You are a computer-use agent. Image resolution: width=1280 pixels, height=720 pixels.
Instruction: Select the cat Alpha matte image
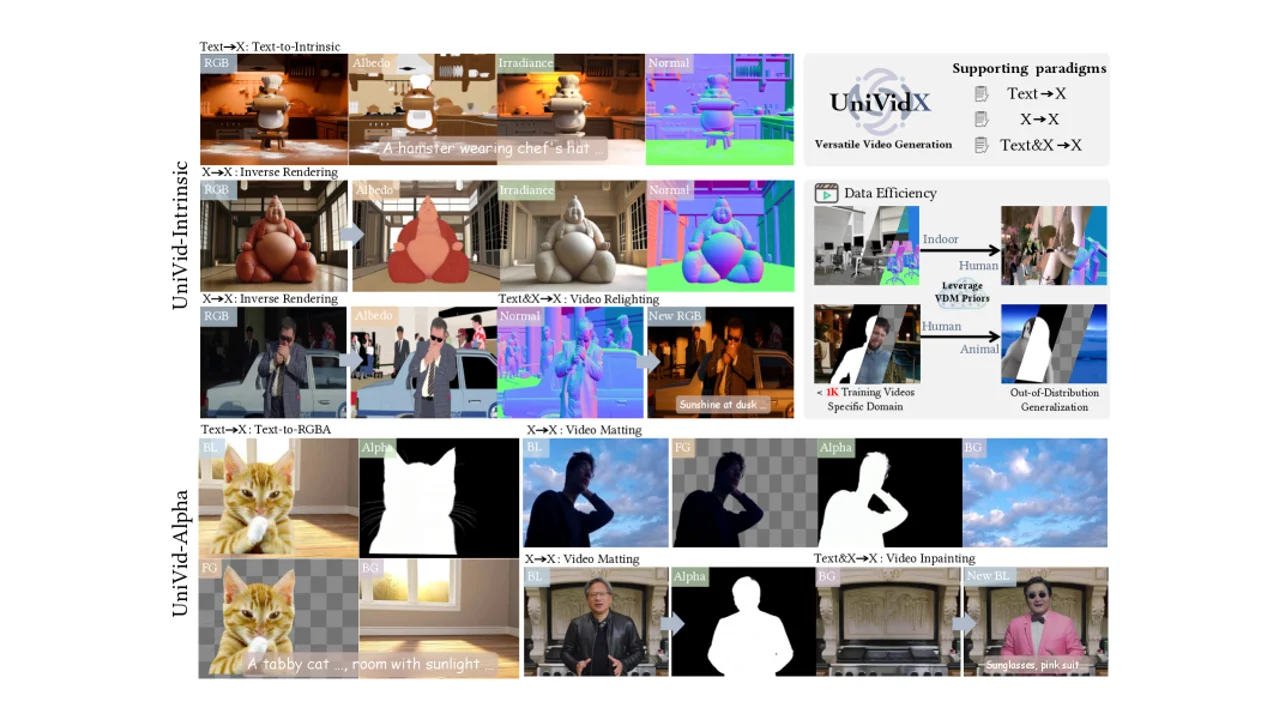[x=439, y=498]
